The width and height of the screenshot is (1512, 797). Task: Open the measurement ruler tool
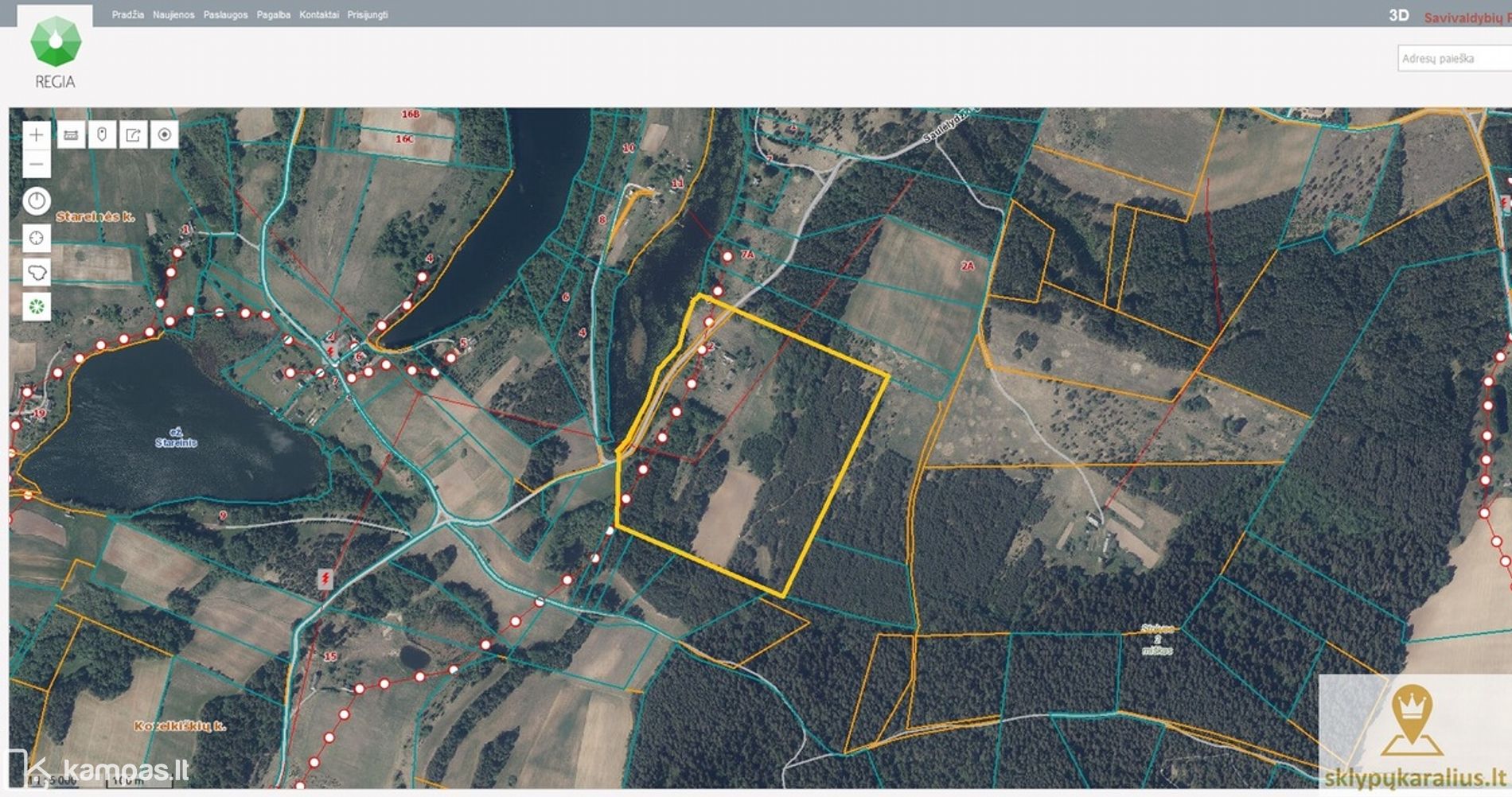click(71, 135)
